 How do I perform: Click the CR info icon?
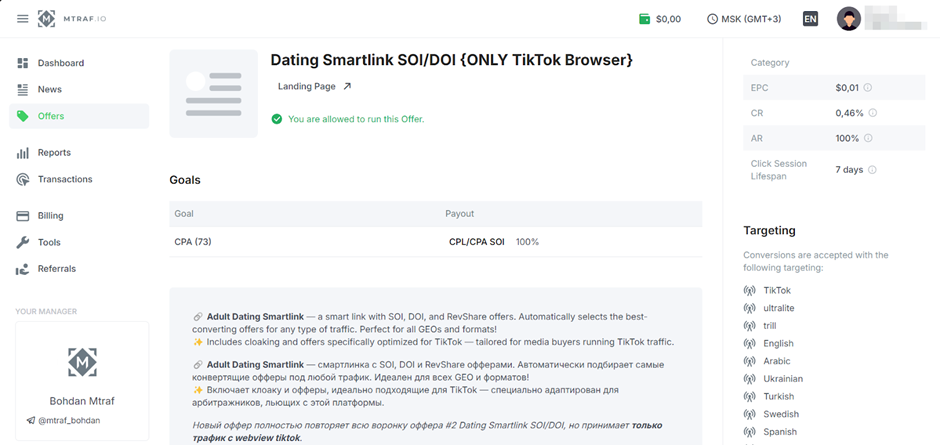[x=872, y=113]
